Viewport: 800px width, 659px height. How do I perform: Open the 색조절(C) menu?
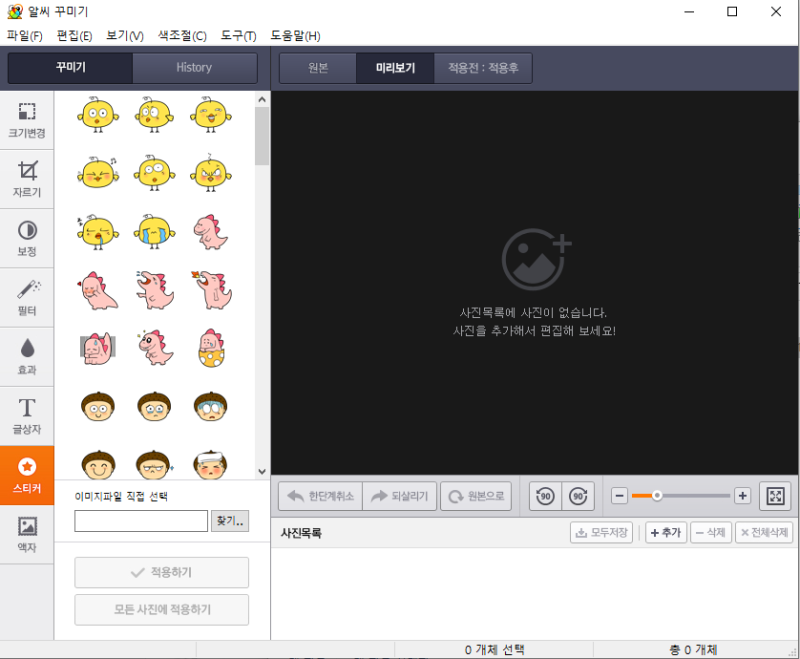coord(182,36)
